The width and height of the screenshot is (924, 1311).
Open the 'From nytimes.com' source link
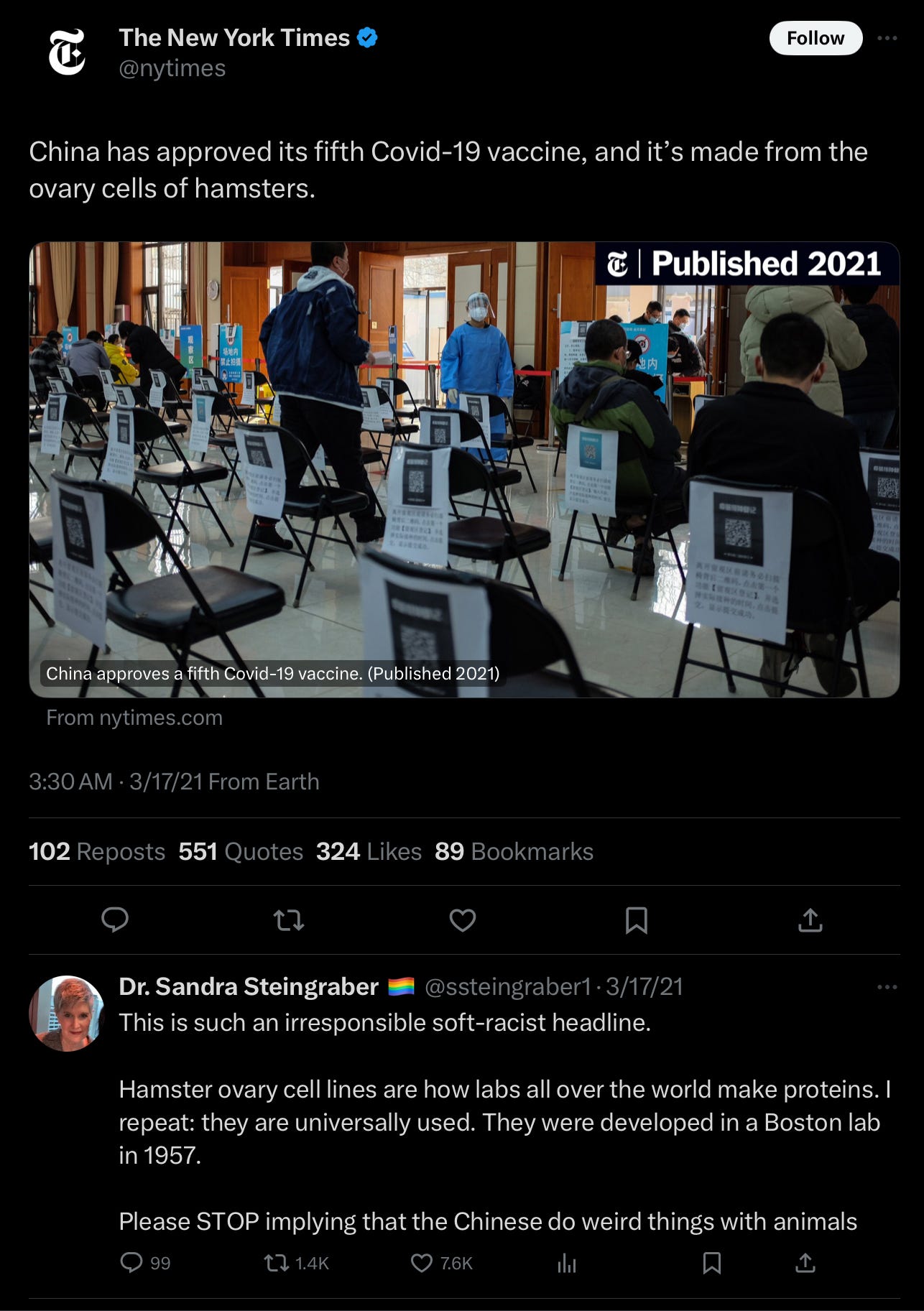(x=134, y=718)
